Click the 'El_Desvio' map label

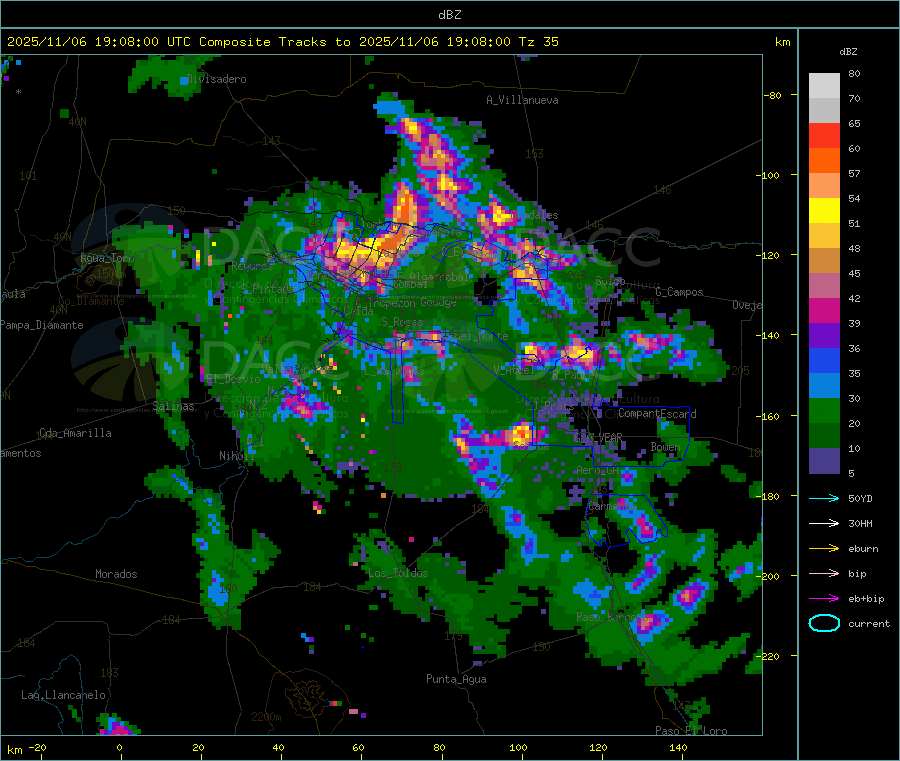(x=233, y=379)
